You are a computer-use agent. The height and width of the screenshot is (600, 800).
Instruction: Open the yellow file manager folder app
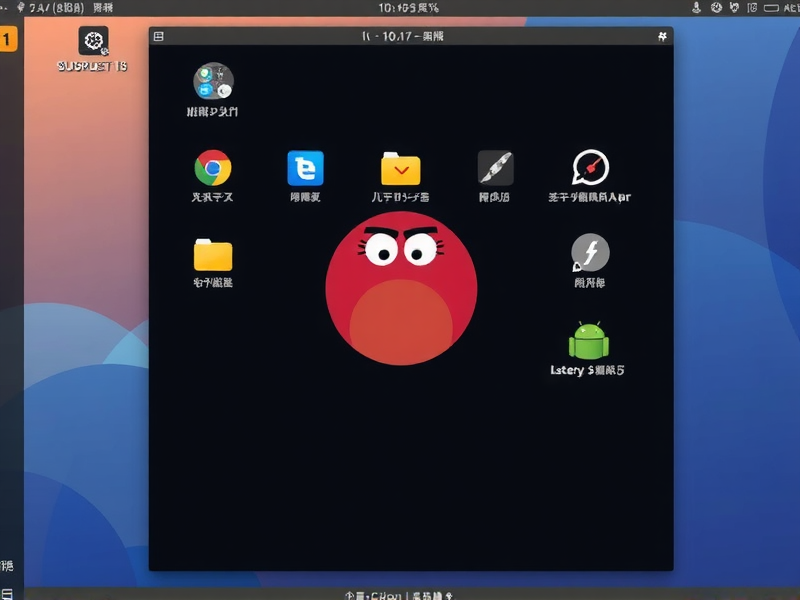click(400, 168)
